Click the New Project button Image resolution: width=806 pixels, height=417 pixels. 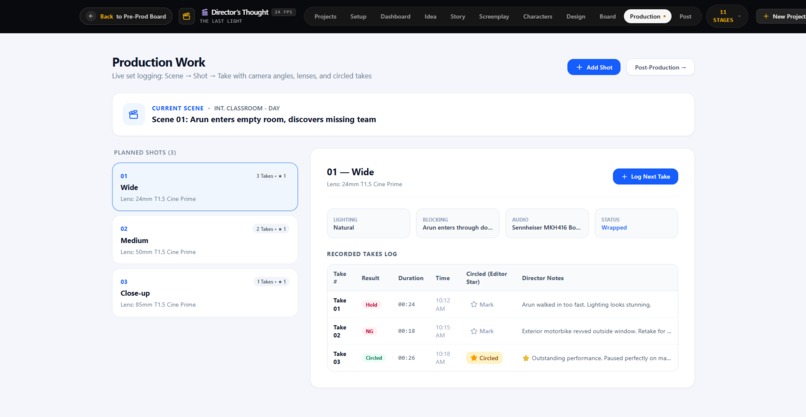781,16
